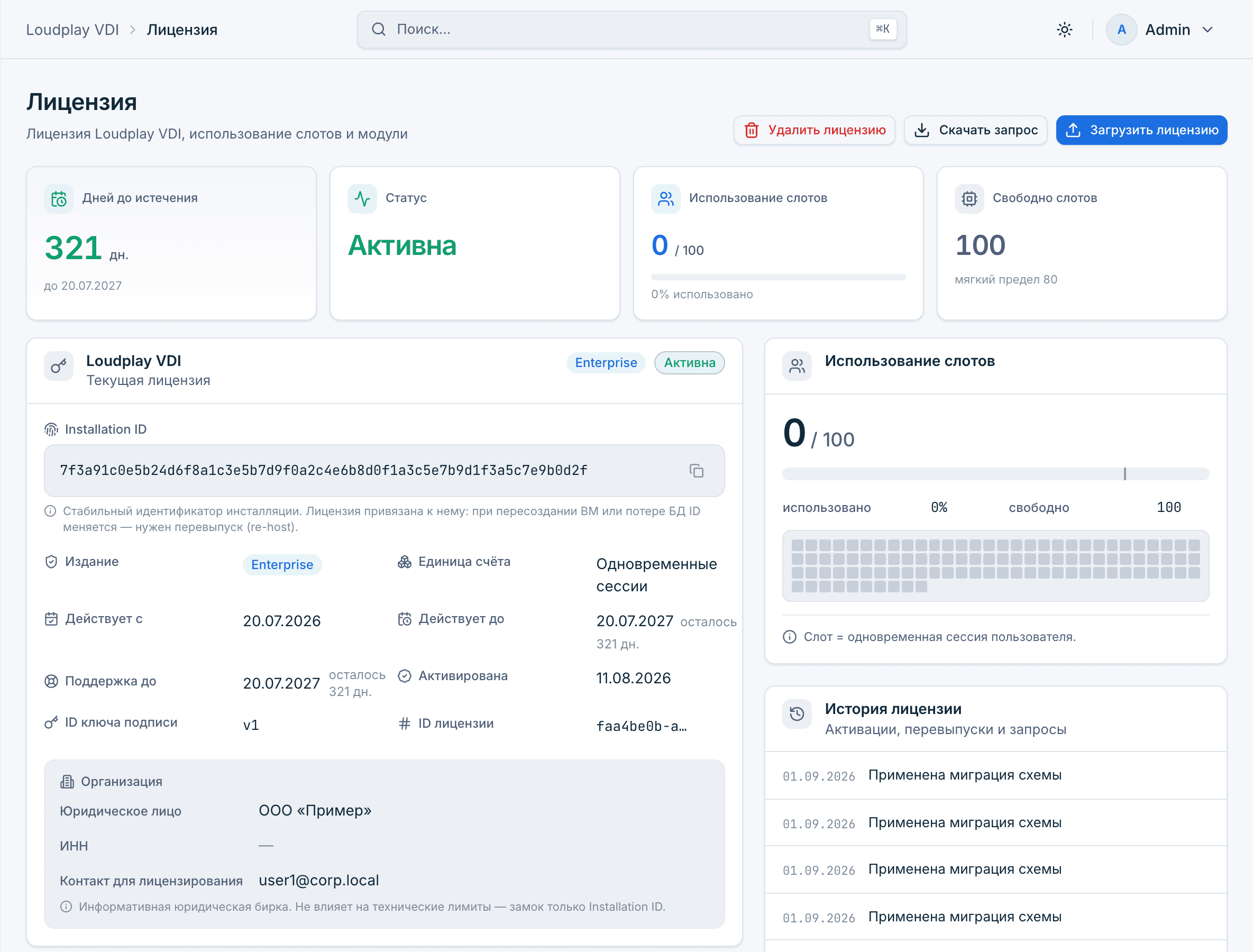Viewport: 1253px width, 952px height.
Task: Click the Удалить лицензию button
Action: [815, 130]
